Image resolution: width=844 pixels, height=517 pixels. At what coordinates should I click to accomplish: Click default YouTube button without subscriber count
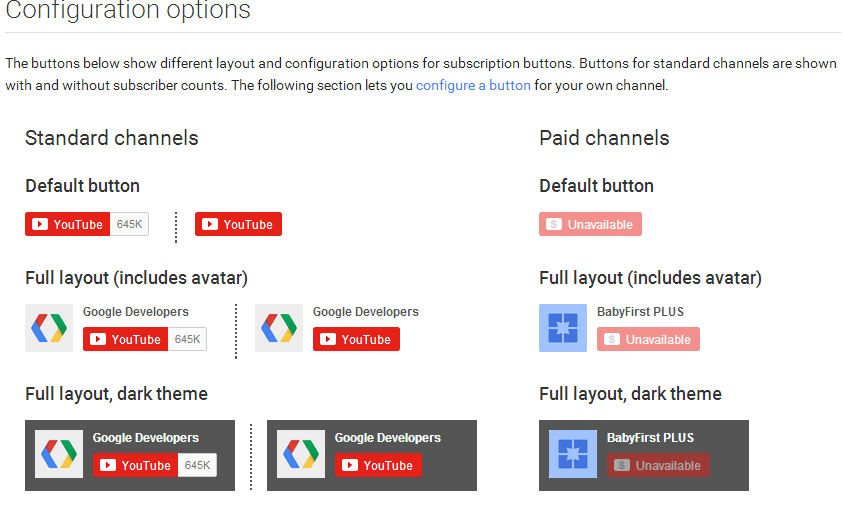tap(238, 224)
